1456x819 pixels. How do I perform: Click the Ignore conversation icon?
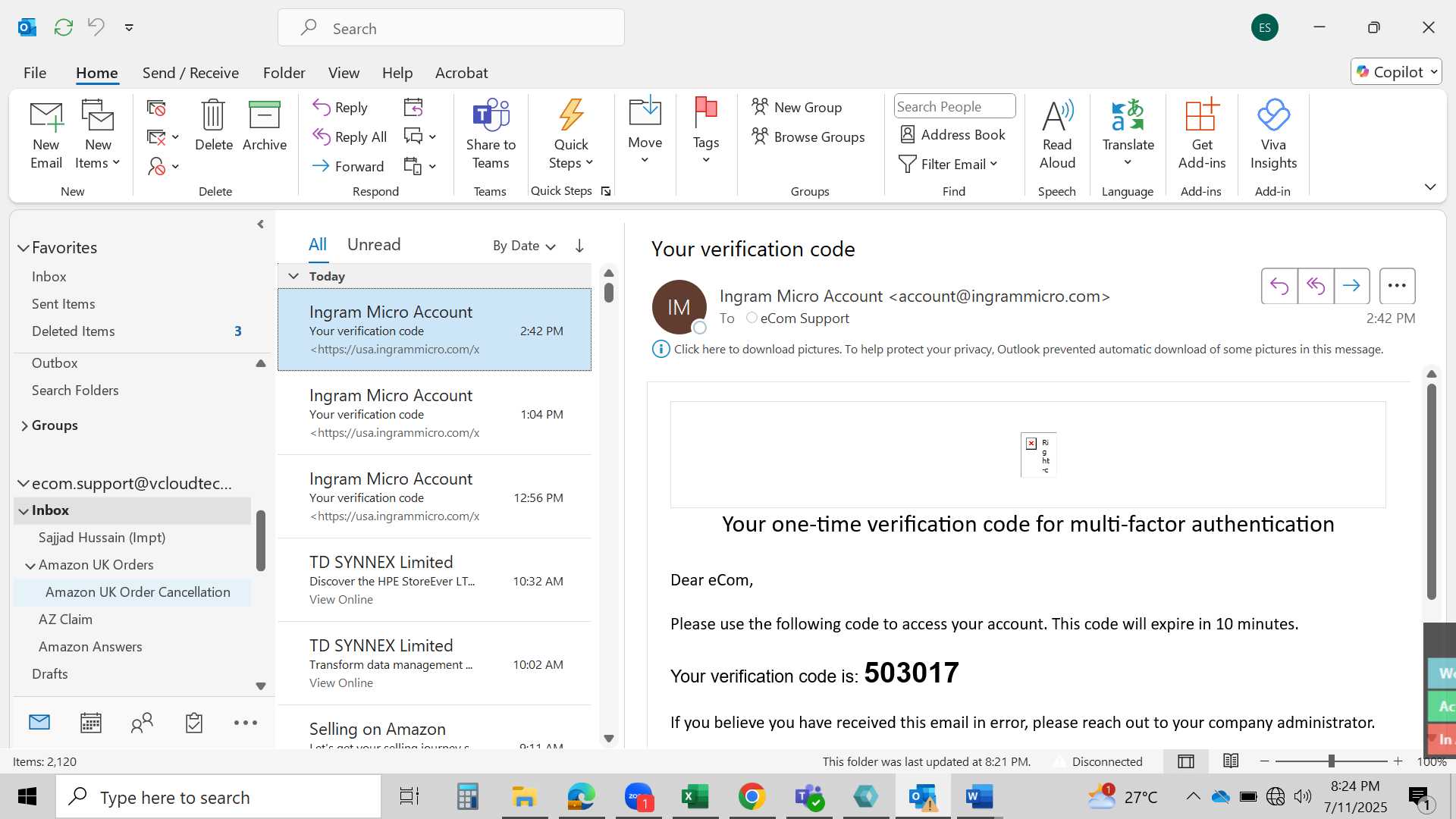click(156, 108)
